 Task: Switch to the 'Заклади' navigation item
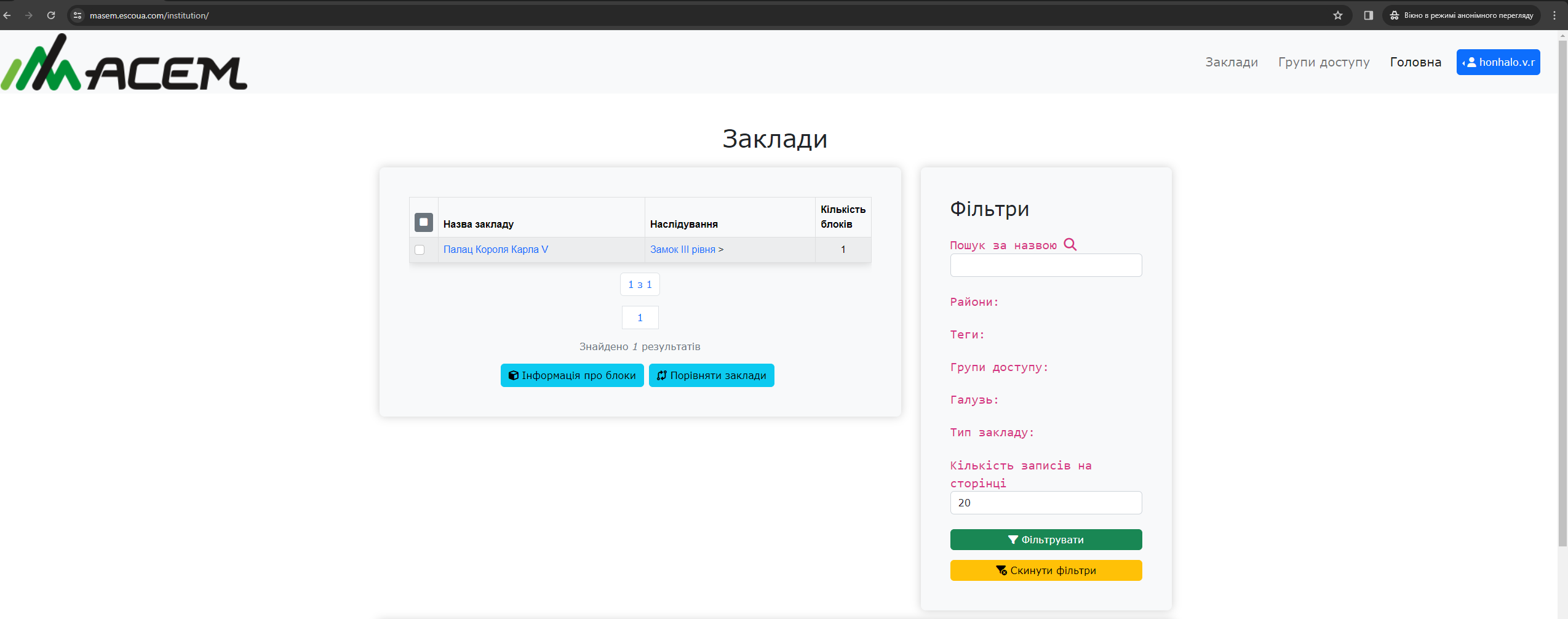tap(1230, 62)
